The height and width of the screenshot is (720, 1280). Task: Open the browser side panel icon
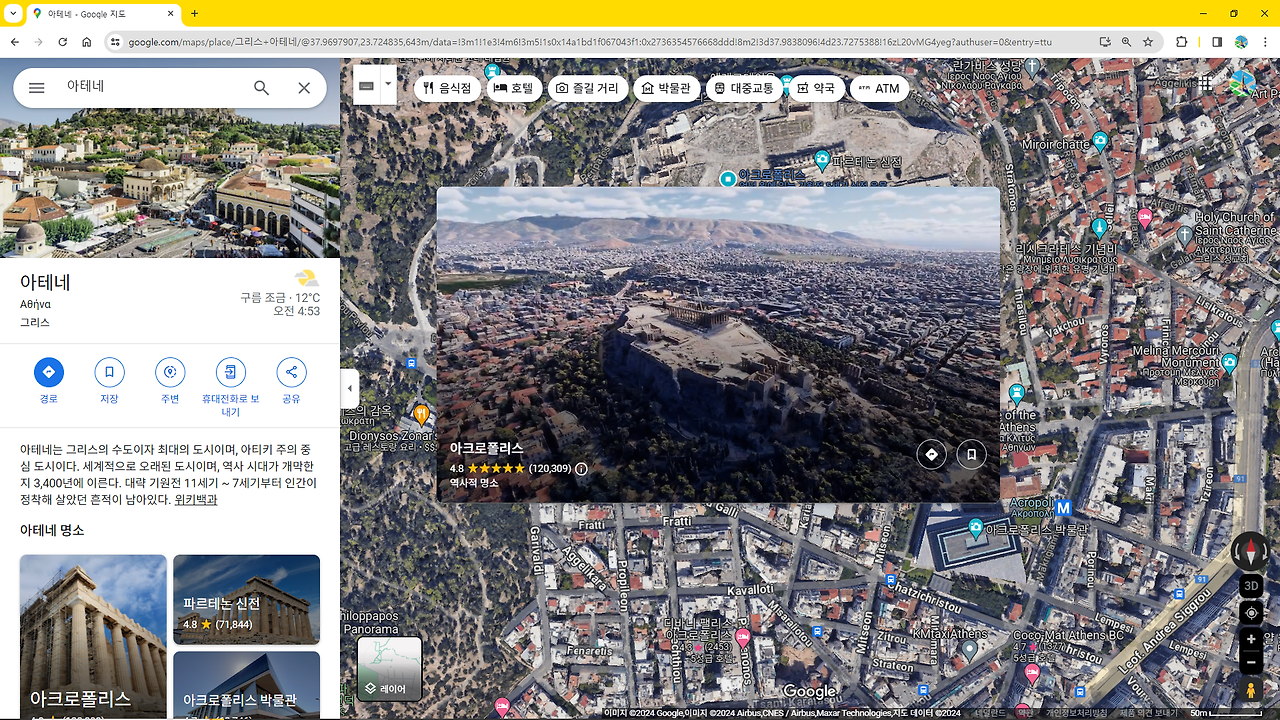click(x=1217, y=42)
